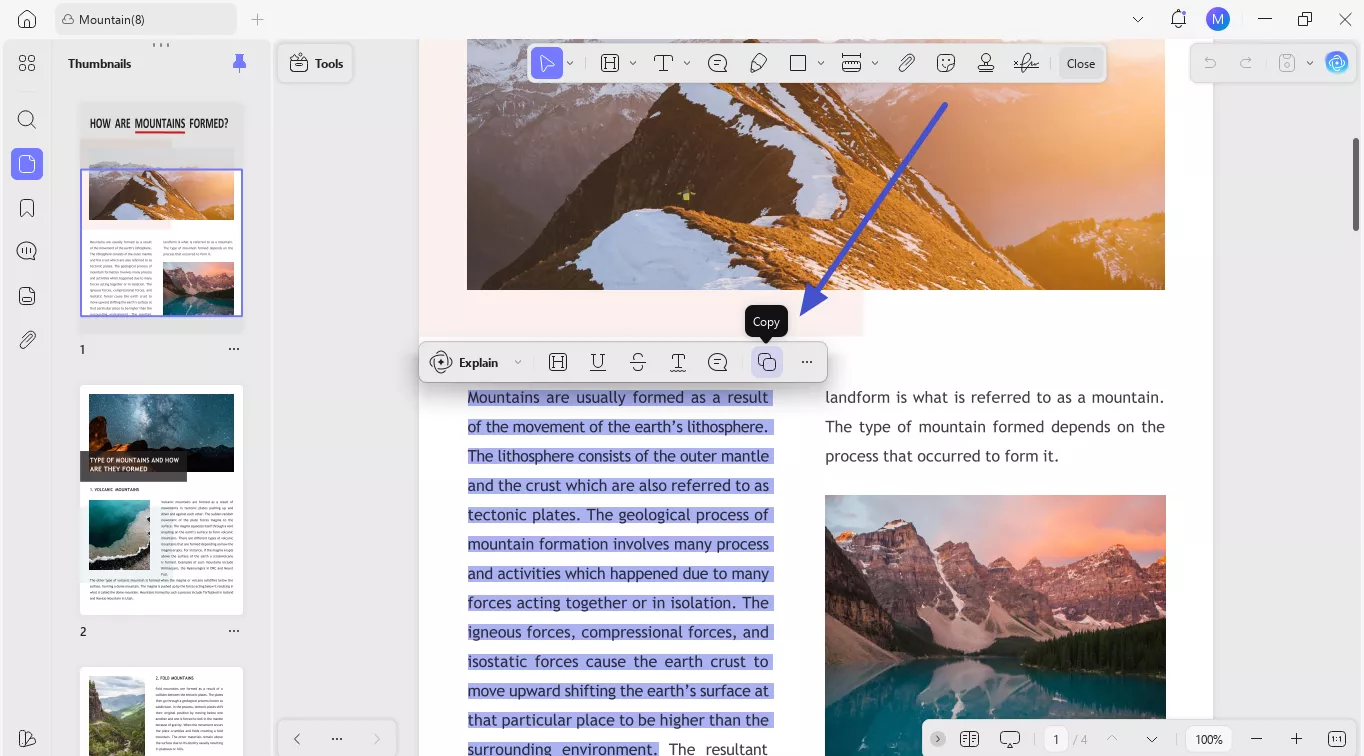This screenshot has width=1364, height=756.
Task: Click the undo arrow
Action: (1210, 63)
